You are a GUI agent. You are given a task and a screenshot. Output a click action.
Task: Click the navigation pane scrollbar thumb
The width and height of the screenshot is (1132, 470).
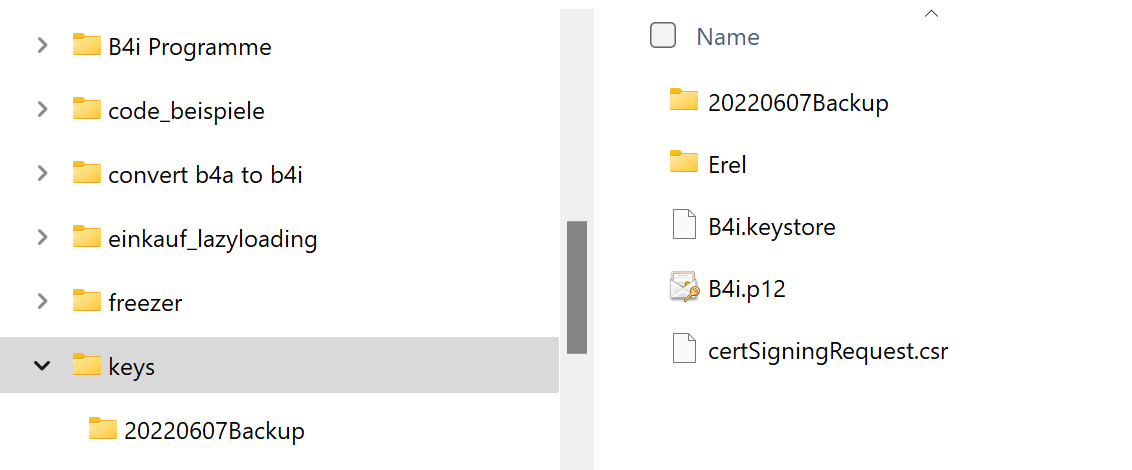click(576, 286)
